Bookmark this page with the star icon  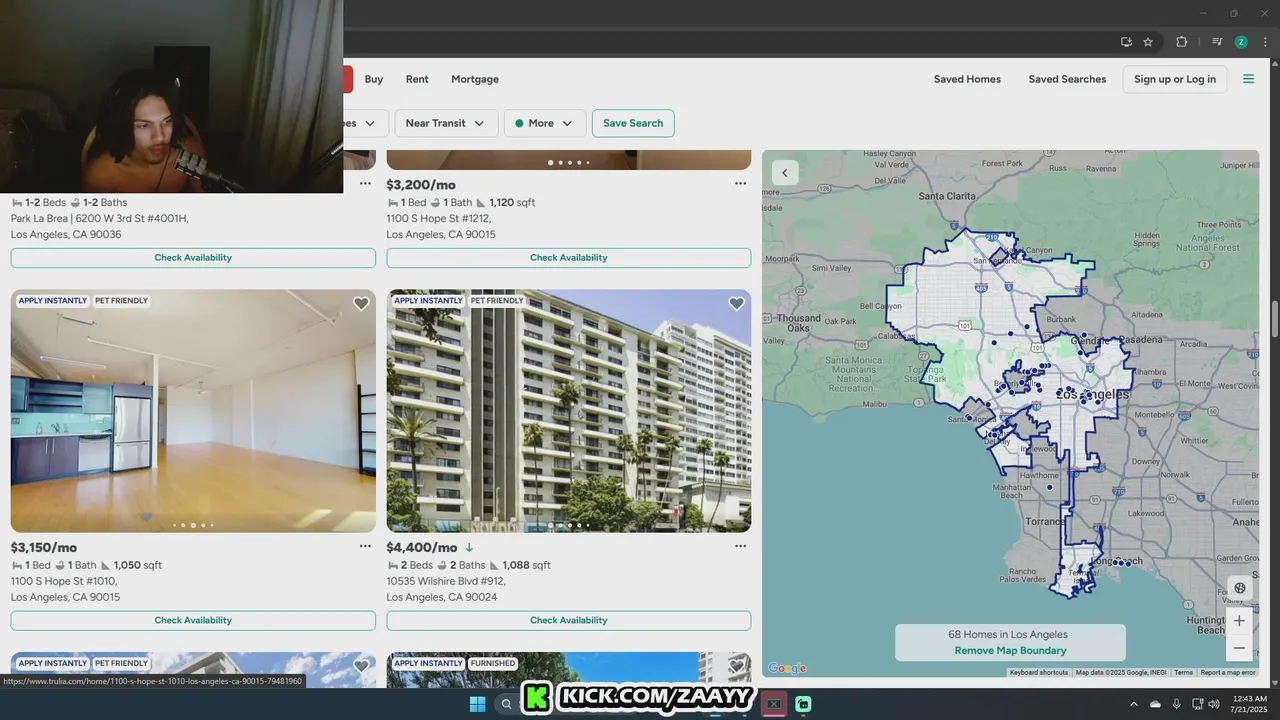point(1148,42)
